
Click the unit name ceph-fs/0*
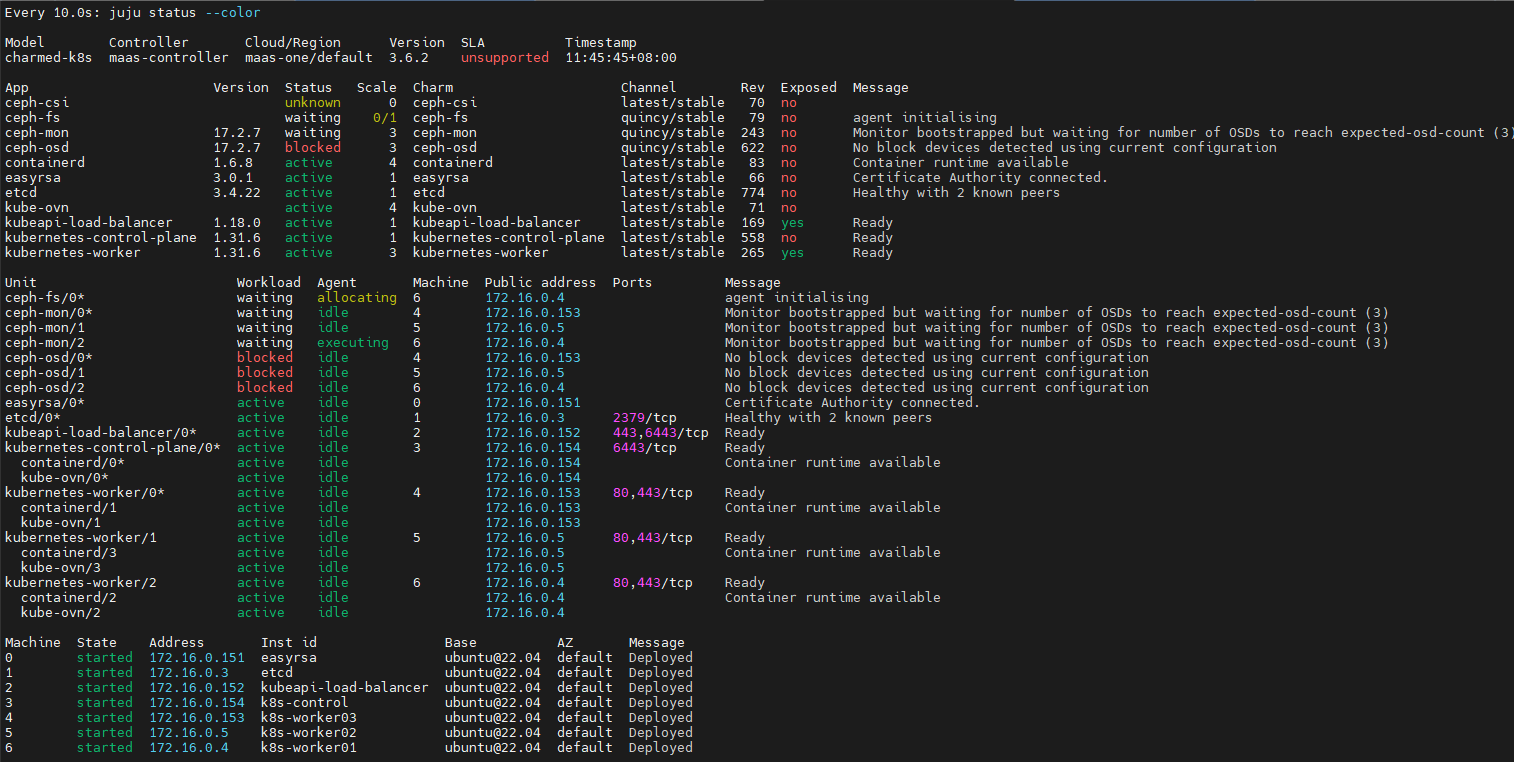click(x=45, y=297)
